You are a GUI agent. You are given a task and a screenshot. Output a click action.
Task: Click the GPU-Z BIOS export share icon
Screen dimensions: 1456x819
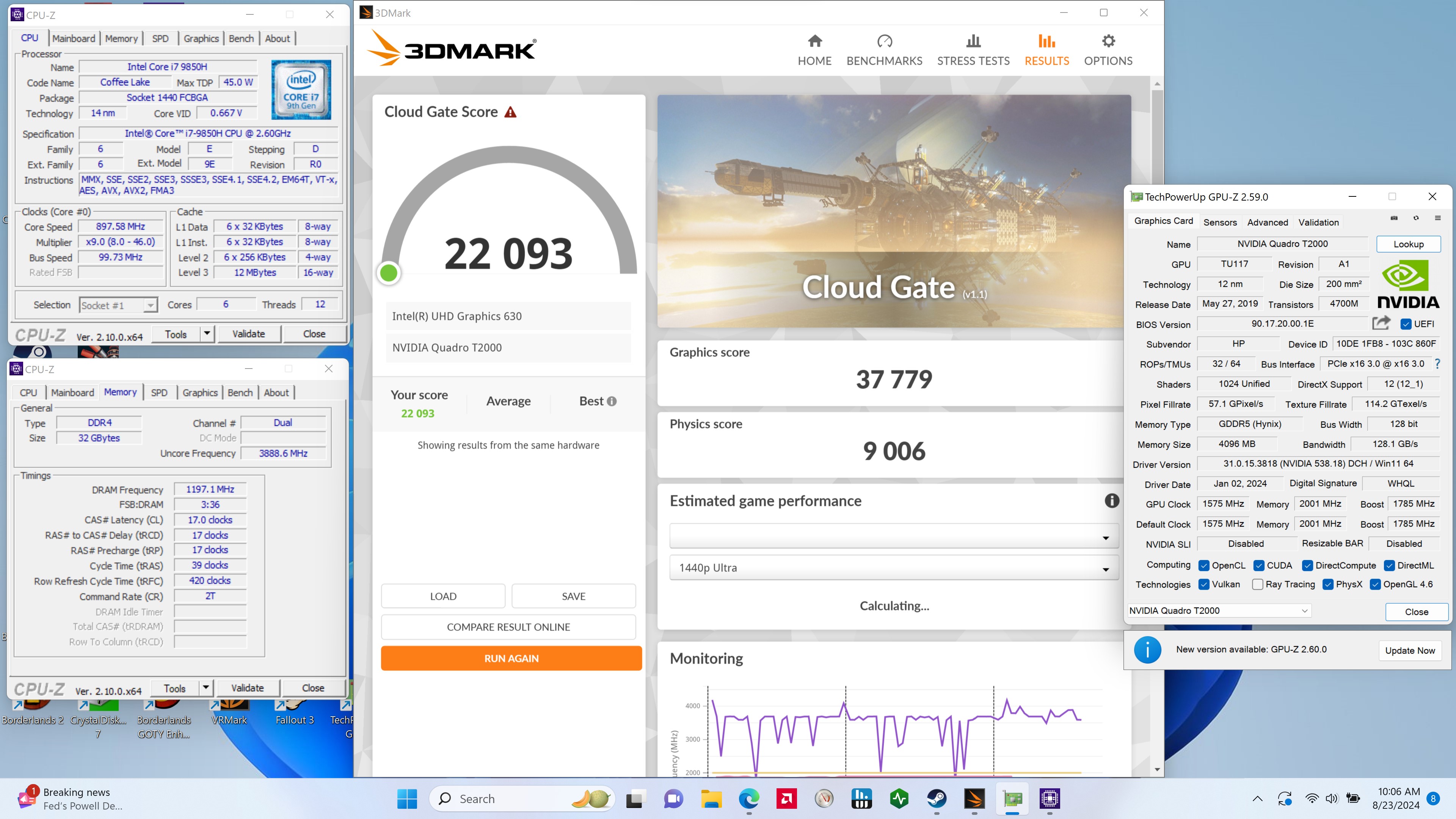point(1381,323)
